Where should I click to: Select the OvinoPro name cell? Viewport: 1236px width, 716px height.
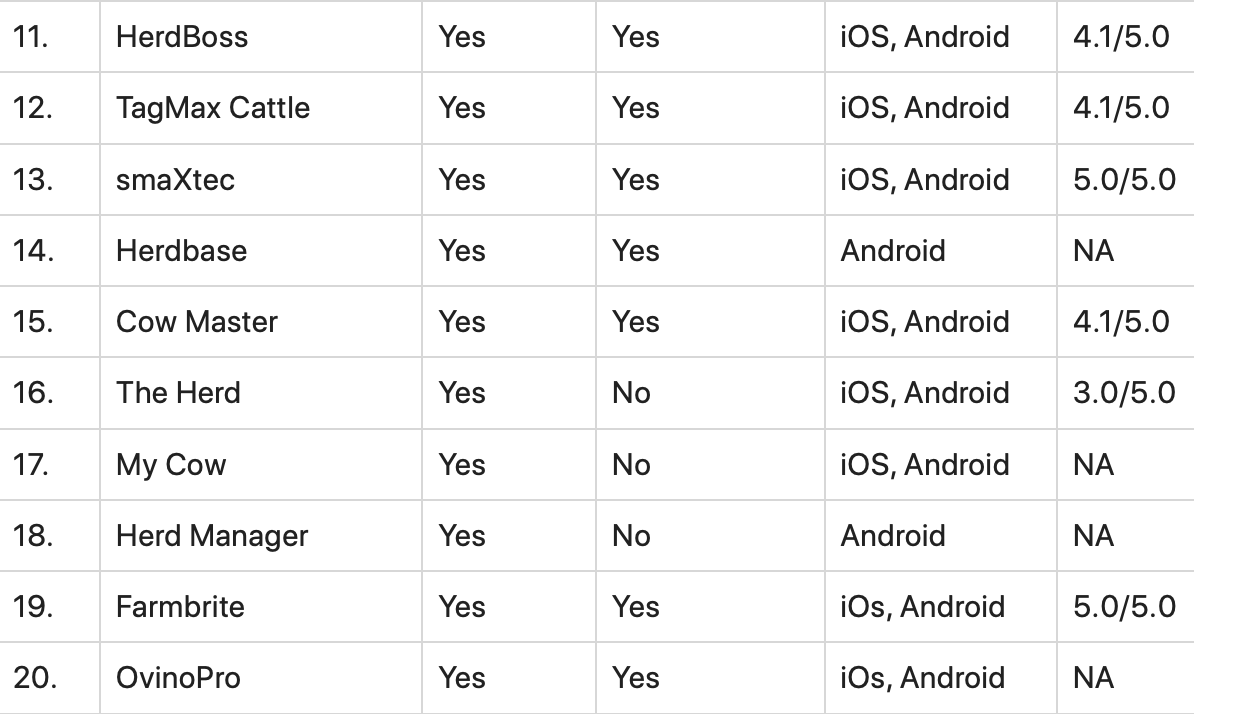tap(178, 678)
